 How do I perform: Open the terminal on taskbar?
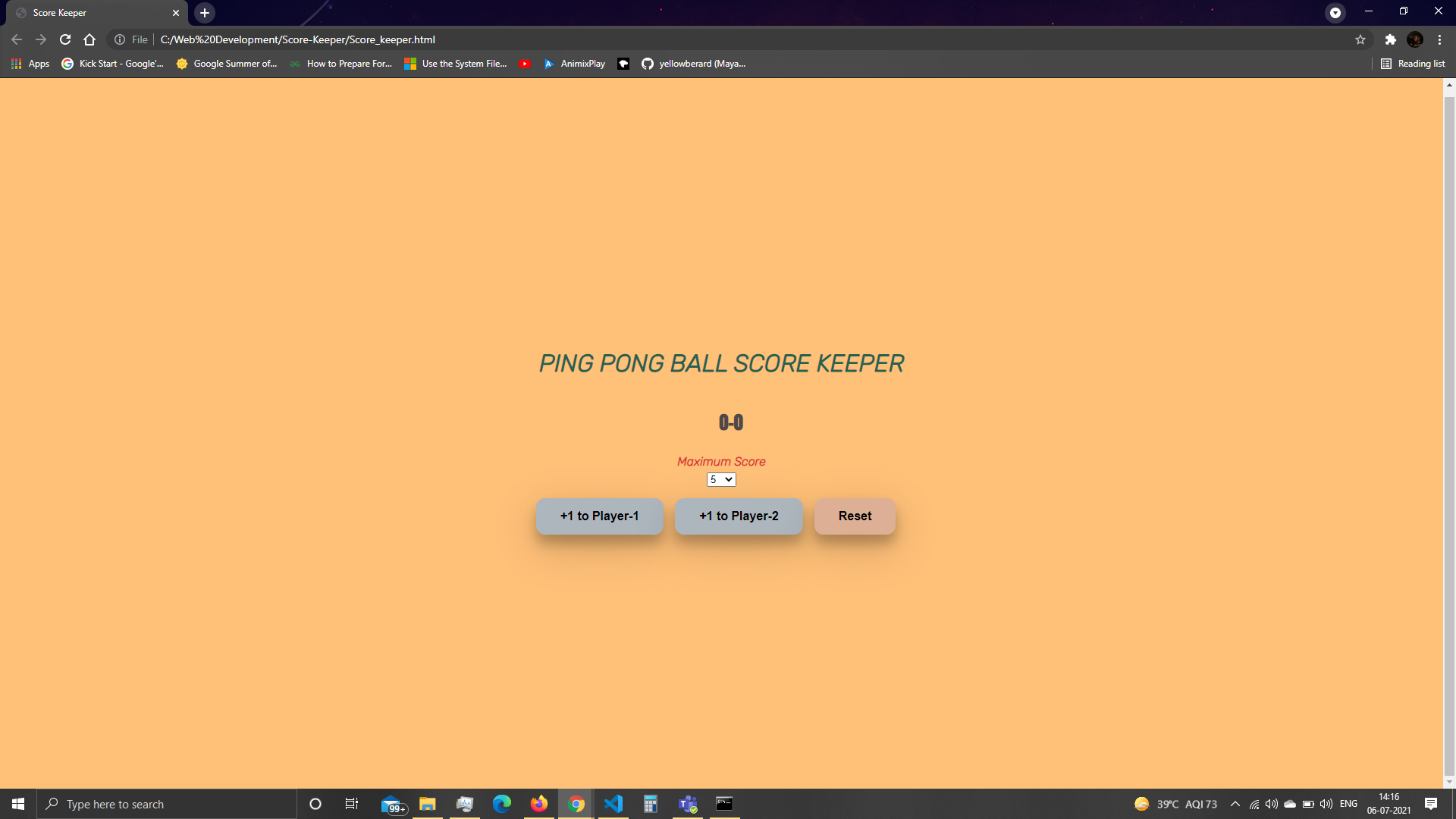click(724, 804)
